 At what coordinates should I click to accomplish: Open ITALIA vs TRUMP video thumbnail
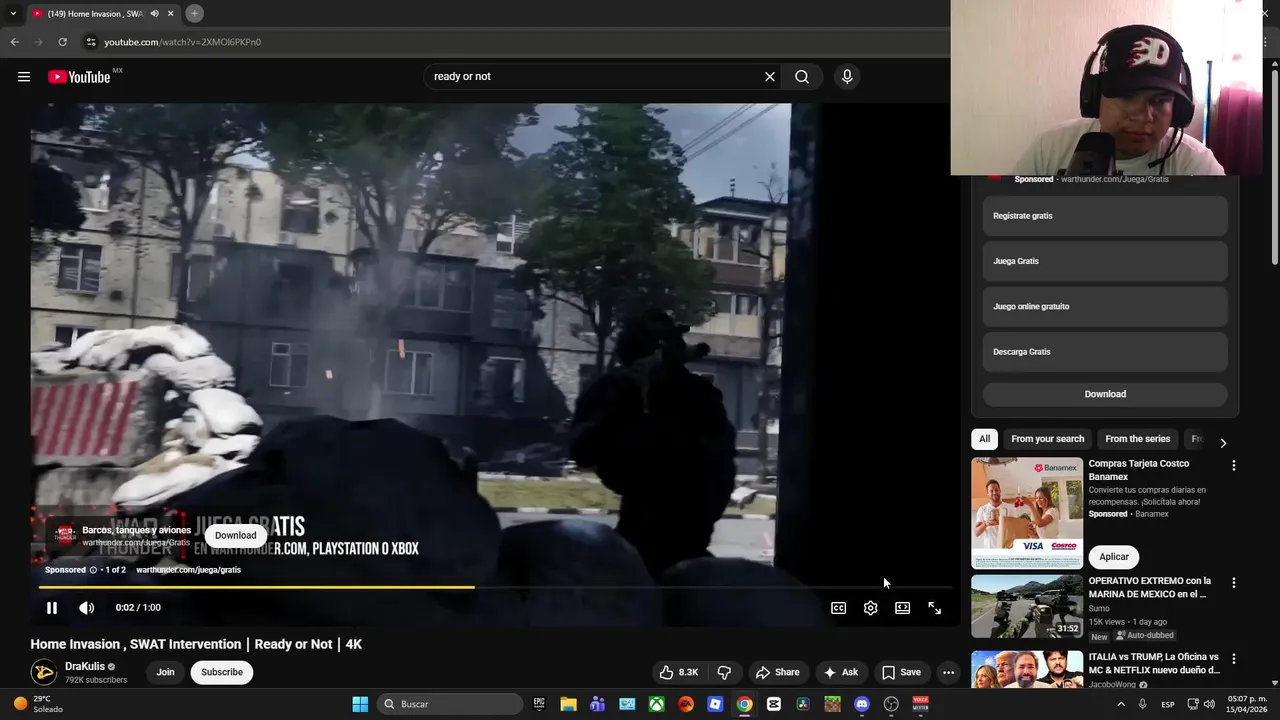(x=1027, y=670)
